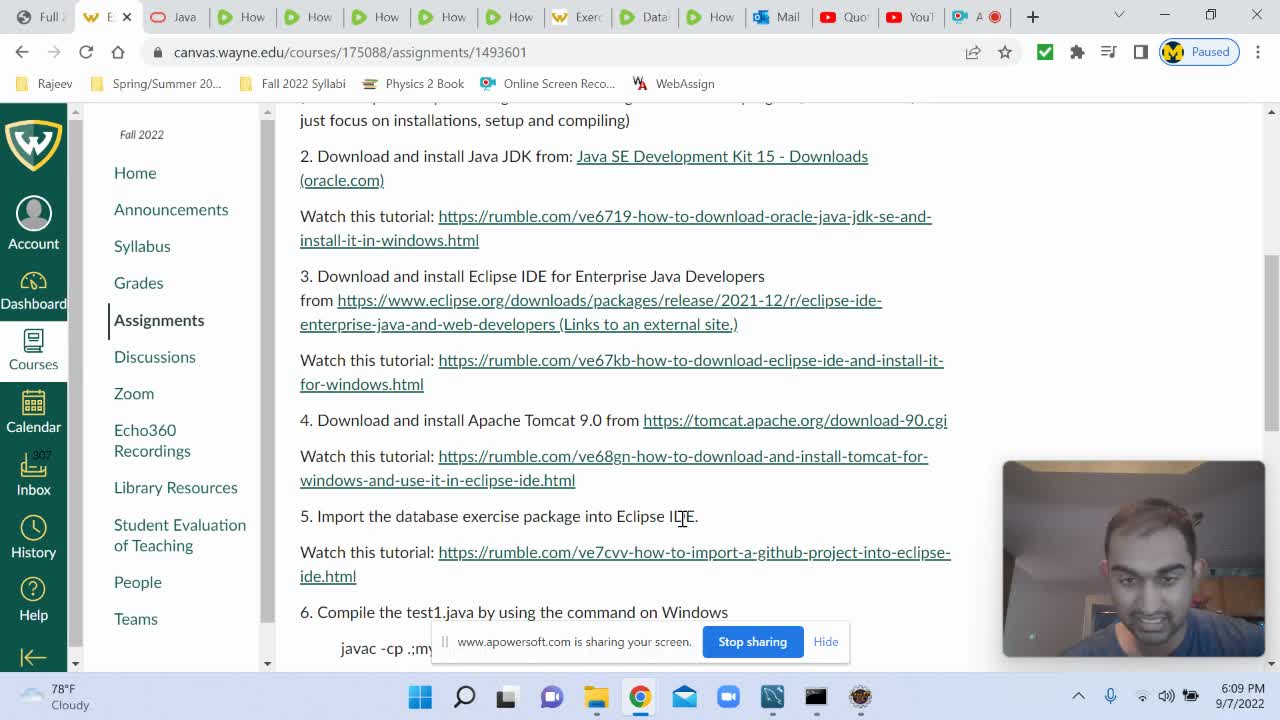
Task: Open the People page
Action: click(x=138, y=582)
